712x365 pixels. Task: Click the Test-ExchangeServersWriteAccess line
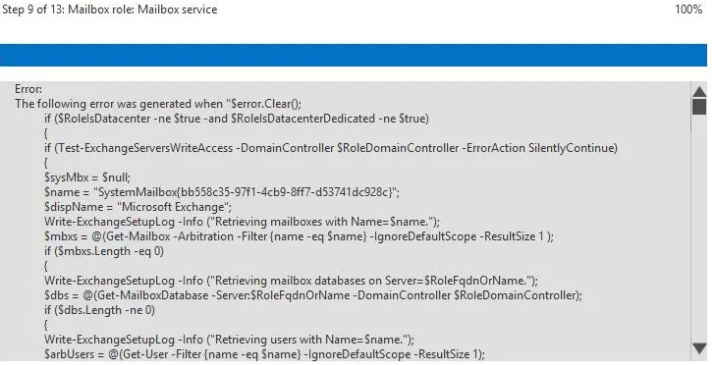click(x=331, y=148)
